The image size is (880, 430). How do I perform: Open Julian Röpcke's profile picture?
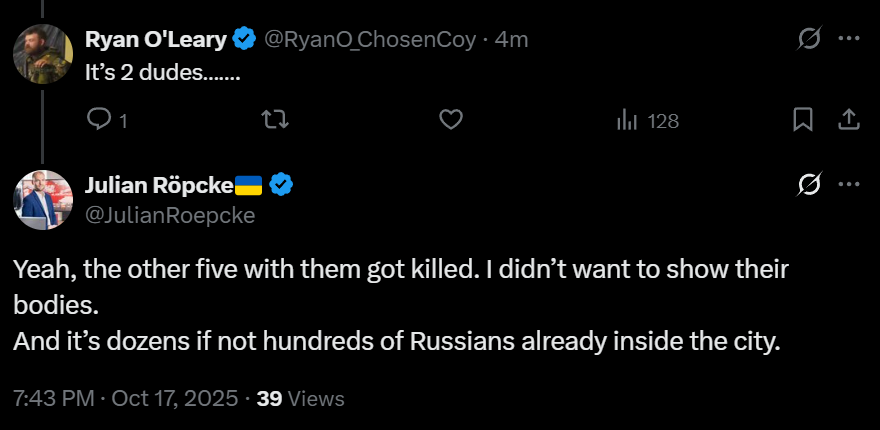pyautogui.click(x=43, y=198)
